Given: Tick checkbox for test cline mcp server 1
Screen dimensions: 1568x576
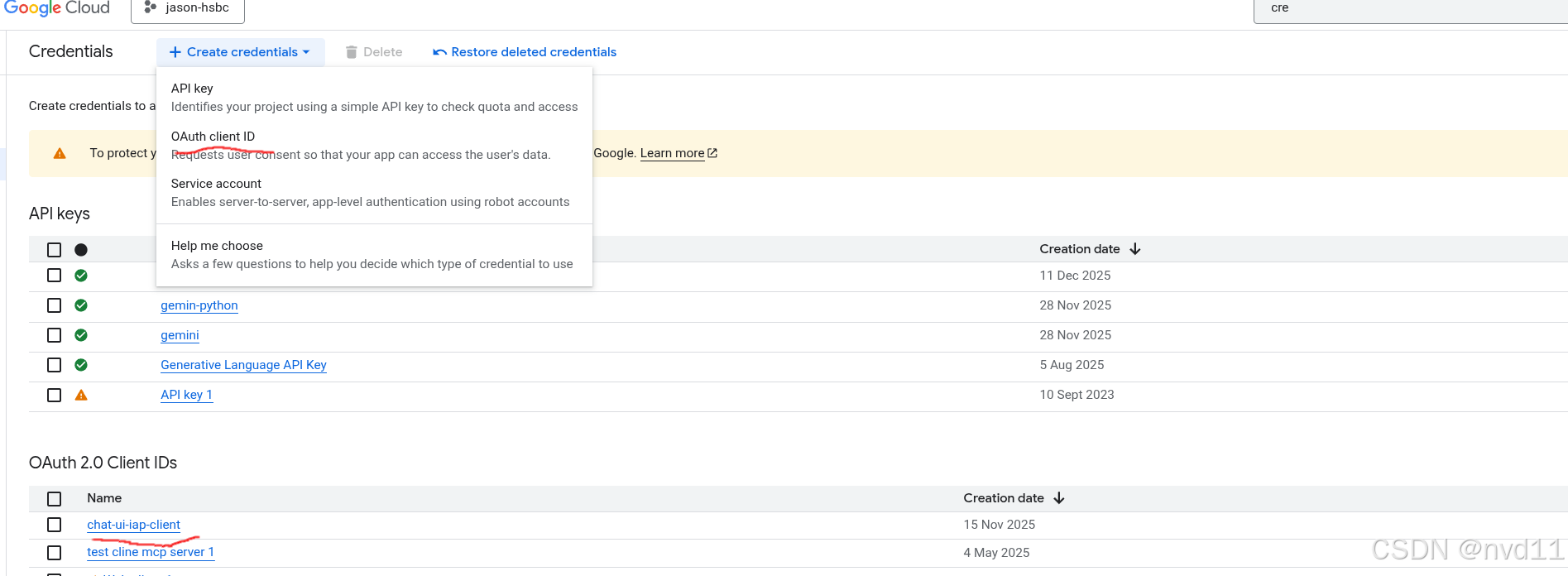Looking at the screenshot, I should coord(55,553).
